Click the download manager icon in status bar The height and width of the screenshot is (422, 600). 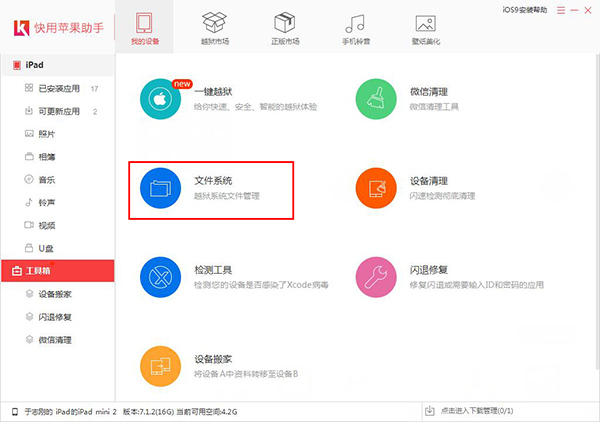pos(430,411)
